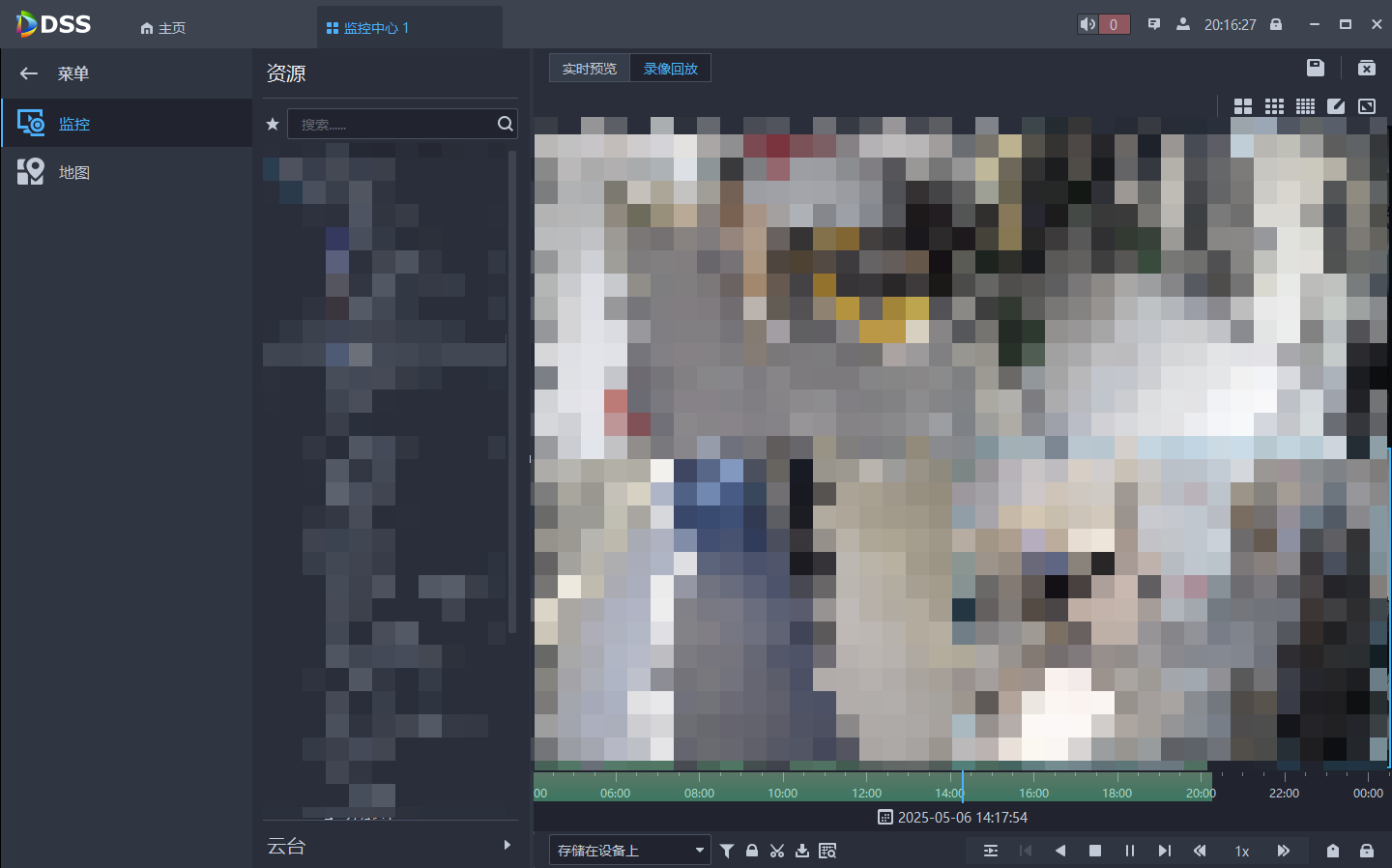Click the download recording icon
This screenshot has width=1392, height=868.
coord(802,851)
